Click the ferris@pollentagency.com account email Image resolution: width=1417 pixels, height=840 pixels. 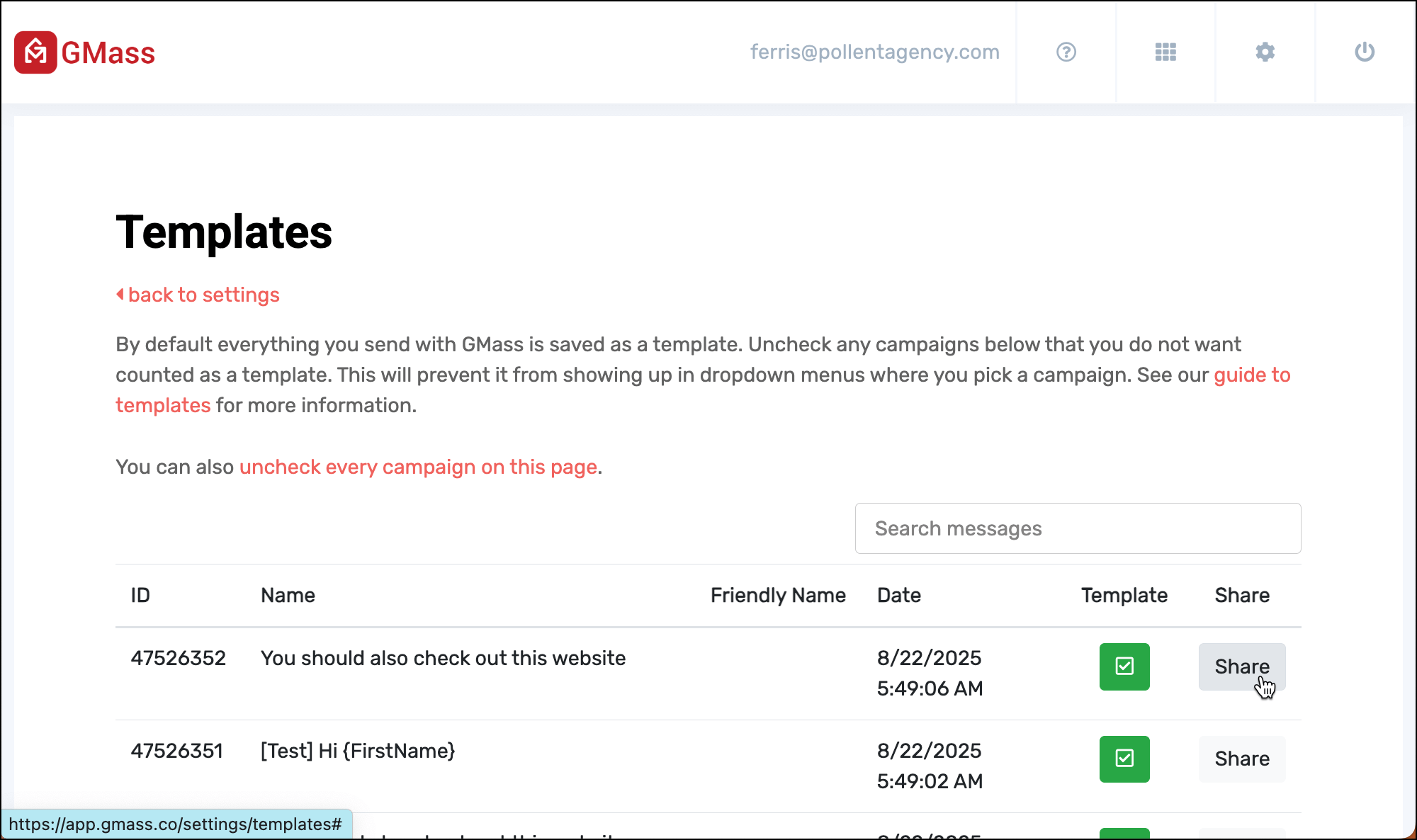(874, 52)
